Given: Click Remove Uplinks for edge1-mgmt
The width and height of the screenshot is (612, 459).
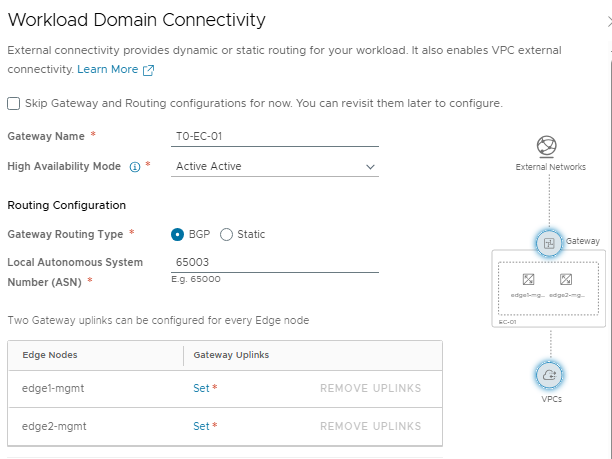Looking at the screenshot, I should (x=371, y=388).
